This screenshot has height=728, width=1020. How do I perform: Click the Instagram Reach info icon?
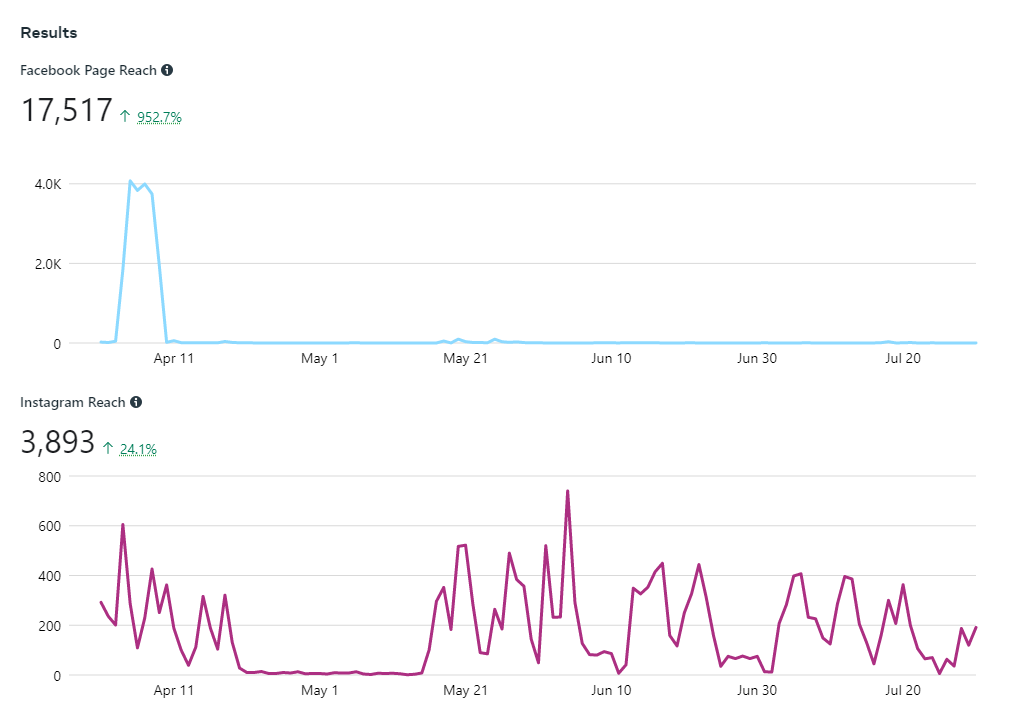click(x=136, y=402)
